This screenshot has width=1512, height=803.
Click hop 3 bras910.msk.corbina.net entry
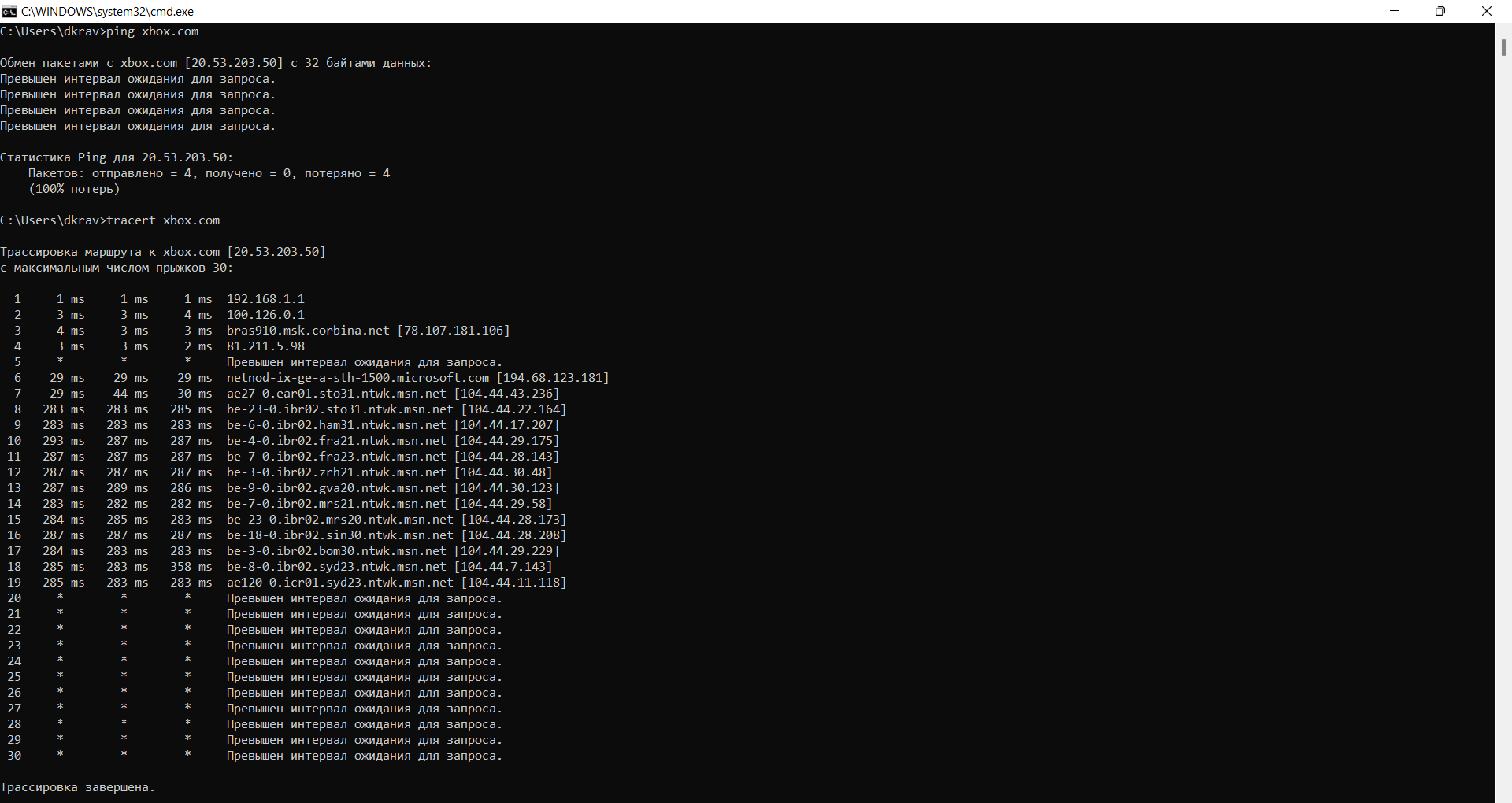tap(369, 331)
